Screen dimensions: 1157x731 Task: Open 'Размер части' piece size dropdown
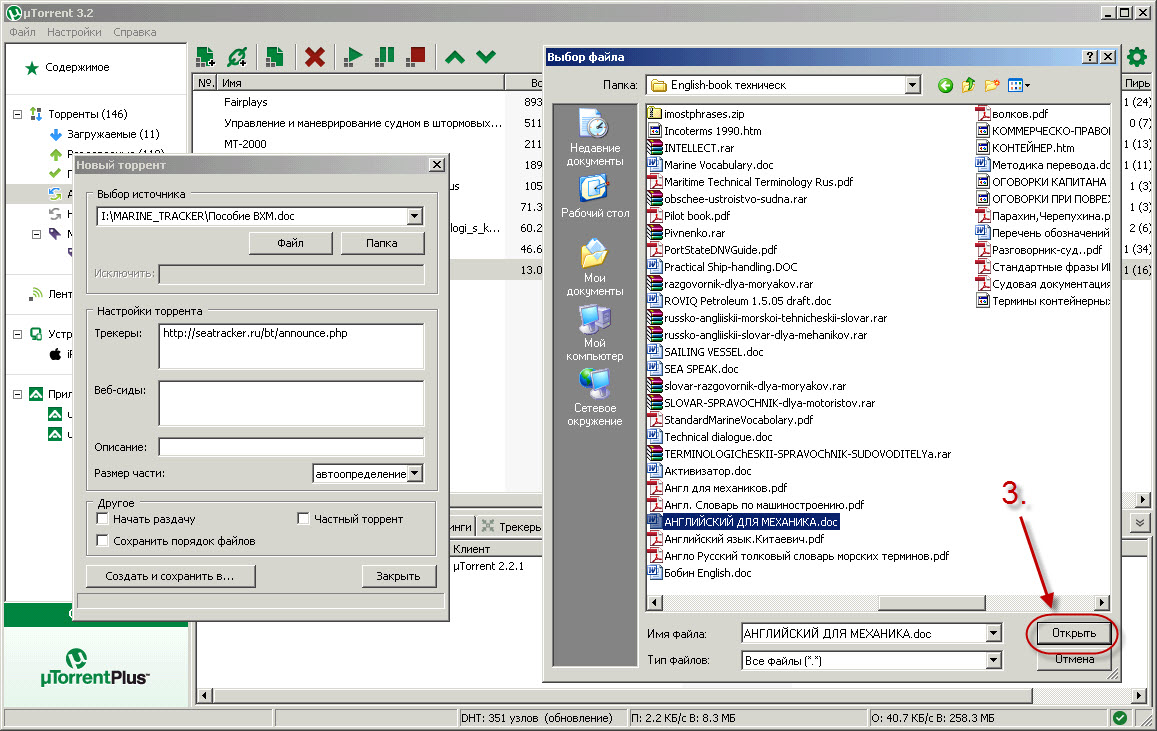[x=415, y=474]
